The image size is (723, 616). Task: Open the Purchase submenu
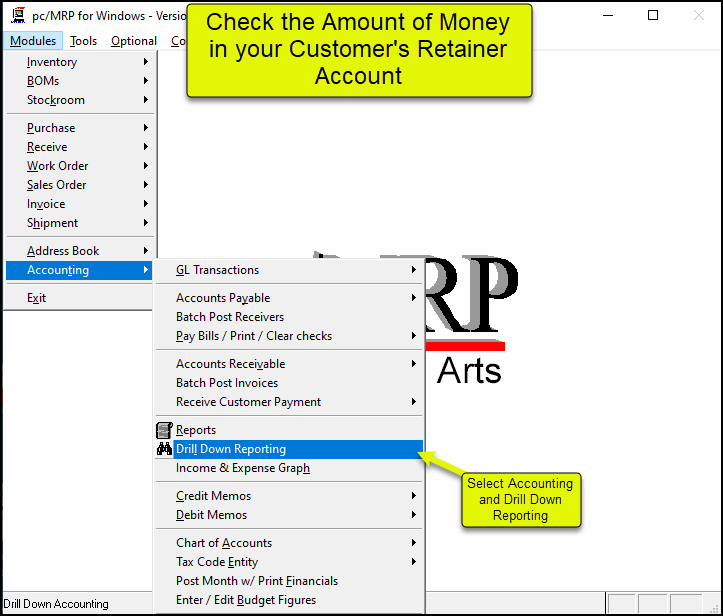coord(79,128)
